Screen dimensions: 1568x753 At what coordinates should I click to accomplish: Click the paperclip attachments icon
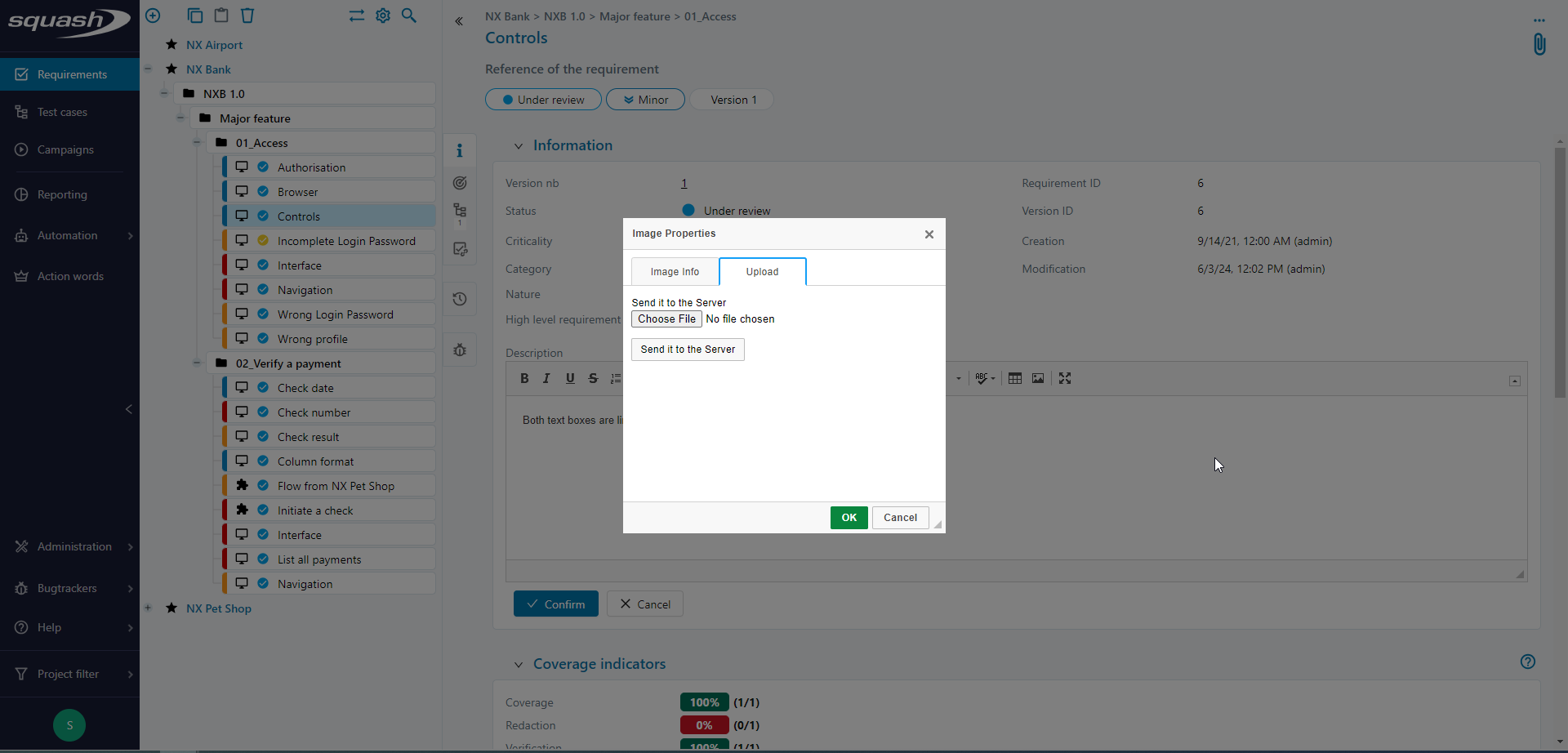click(x=1539, y=44)
